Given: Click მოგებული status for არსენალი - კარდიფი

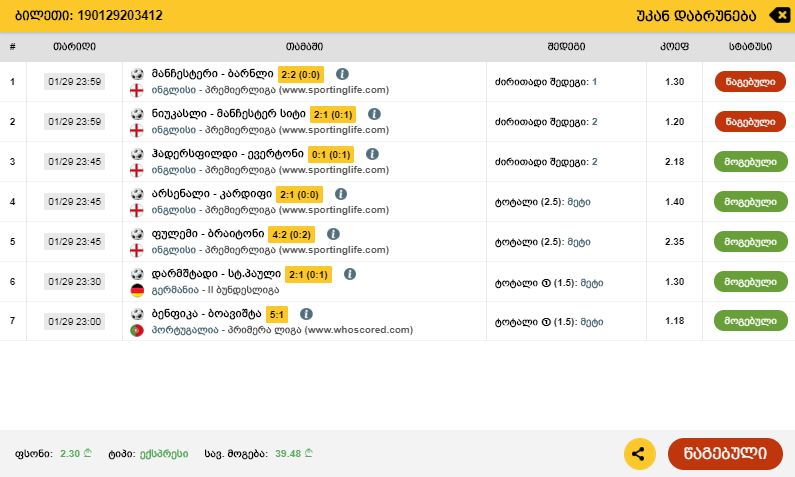Looking at the screenshot, I should pos(750,202).
